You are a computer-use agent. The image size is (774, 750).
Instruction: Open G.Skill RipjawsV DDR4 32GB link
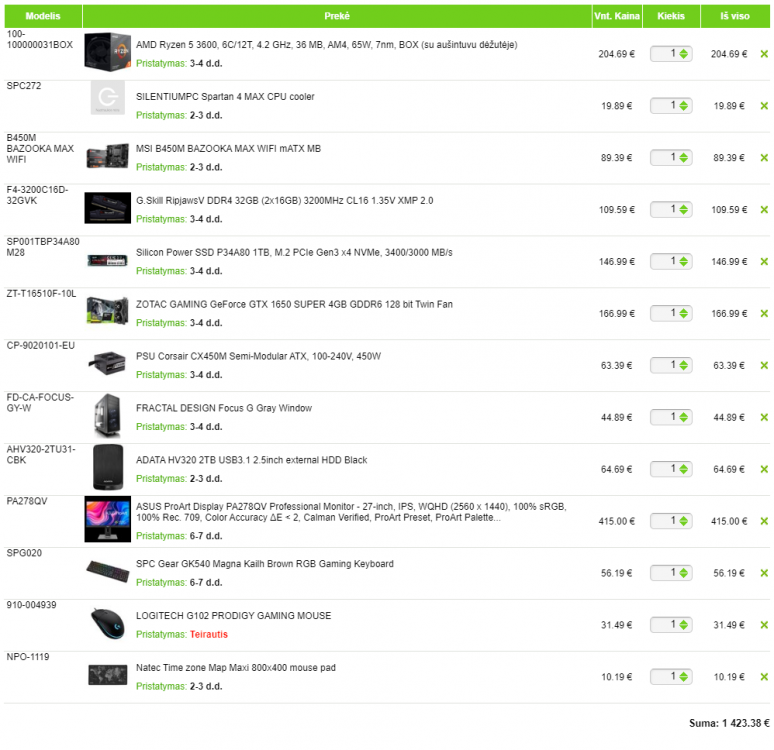(x=284, y=200)
